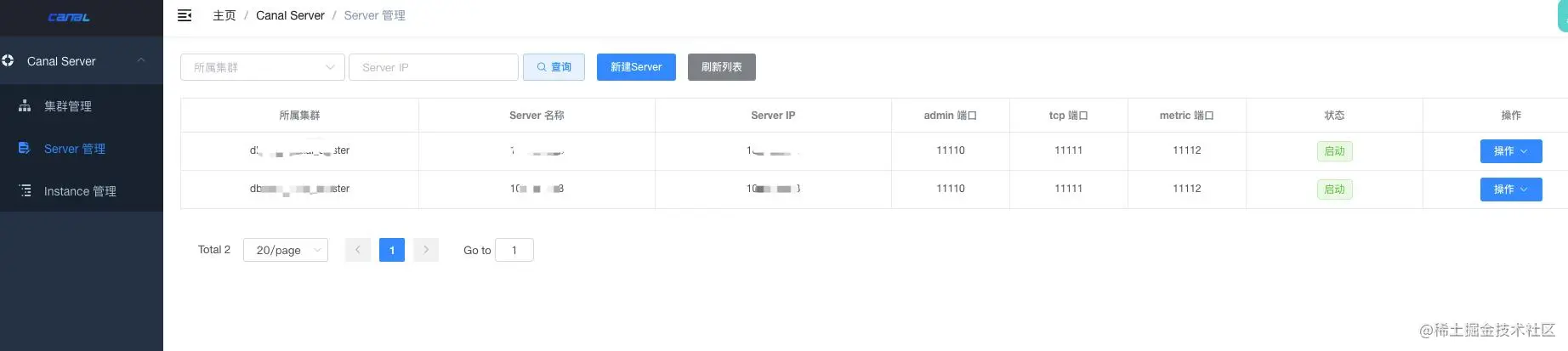The image size is (1568, 351).
Task: Click the 查询 search button
Action: coord(554,67)
